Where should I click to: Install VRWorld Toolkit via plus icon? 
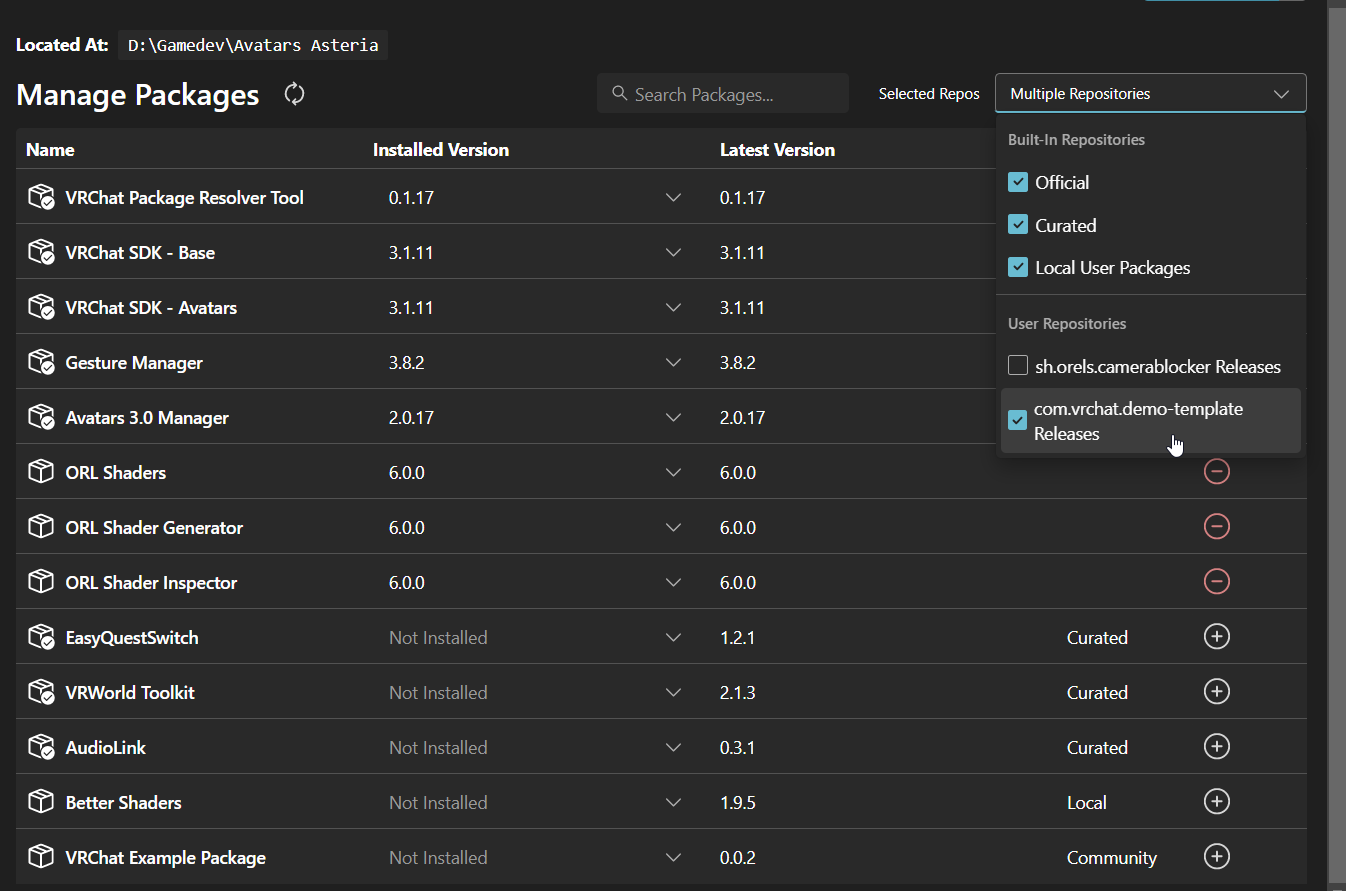coord(1217,691)
